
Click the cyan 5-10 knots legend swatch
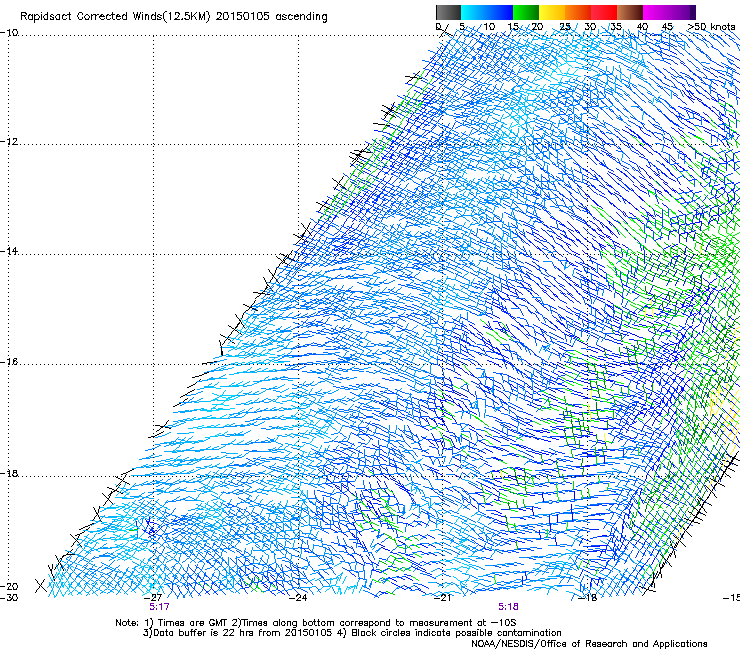474,12
